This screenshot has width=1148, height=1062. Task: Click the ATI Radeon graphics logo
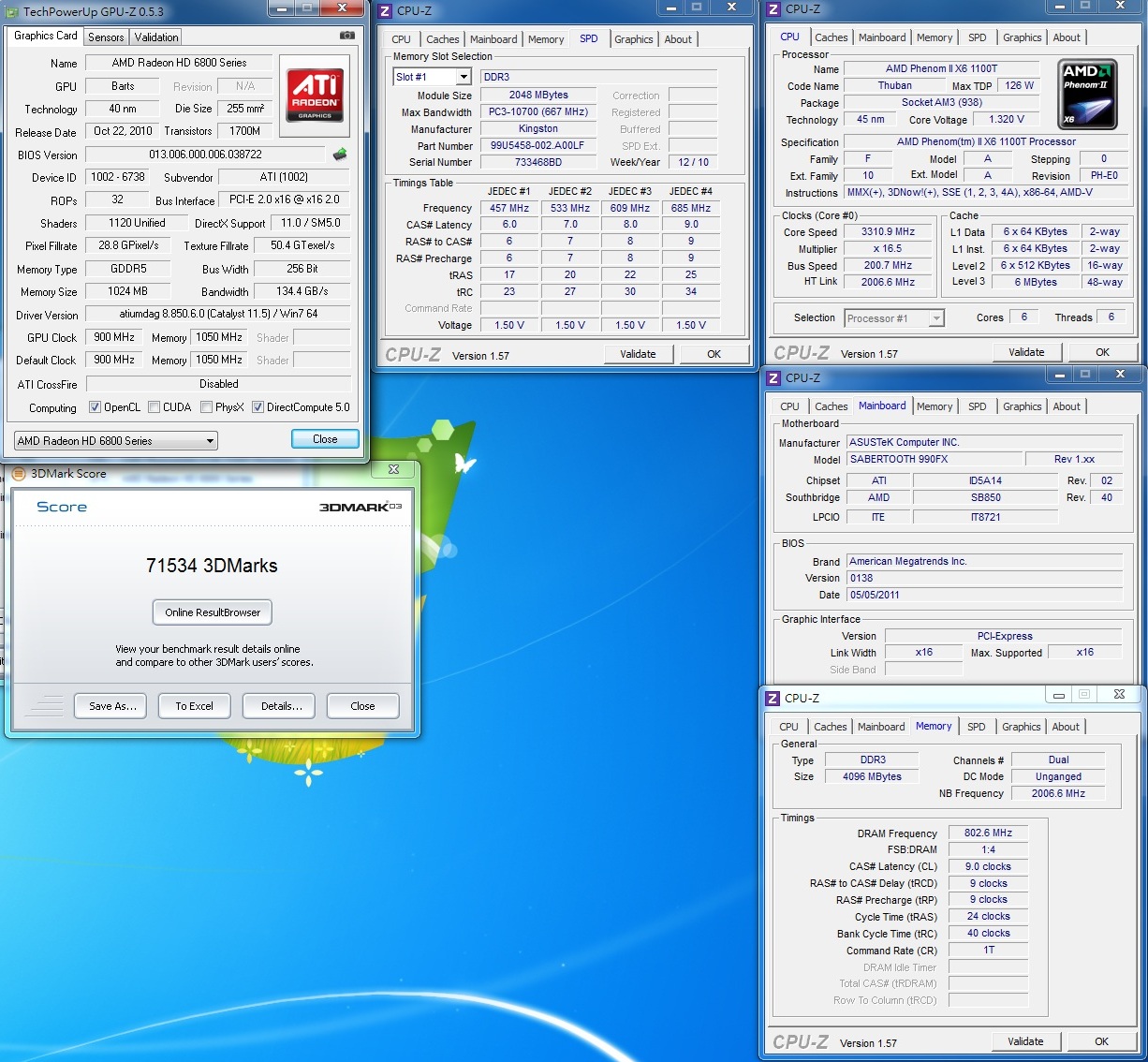(x=315, y=96)
